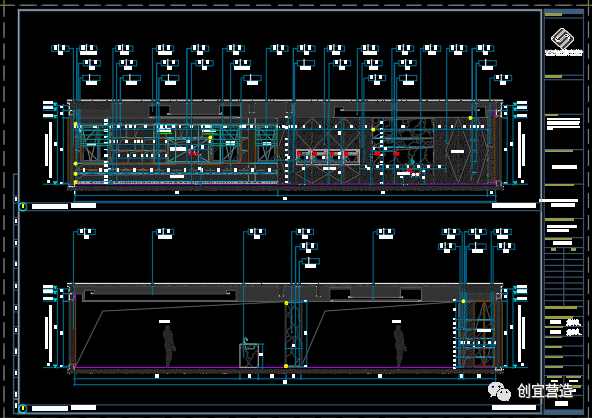Select the right human silhouette in lower elevation

point(400,346)
